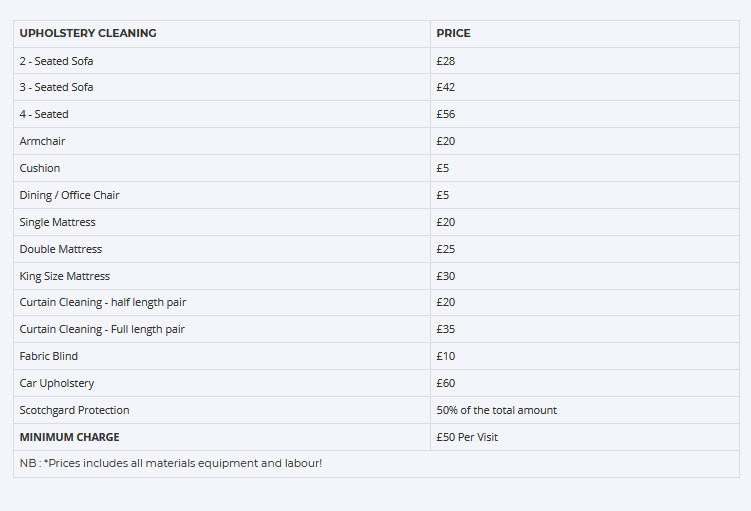Select the Cushion table entry
The width and height of the screenshot is (751, 511).
40,169
